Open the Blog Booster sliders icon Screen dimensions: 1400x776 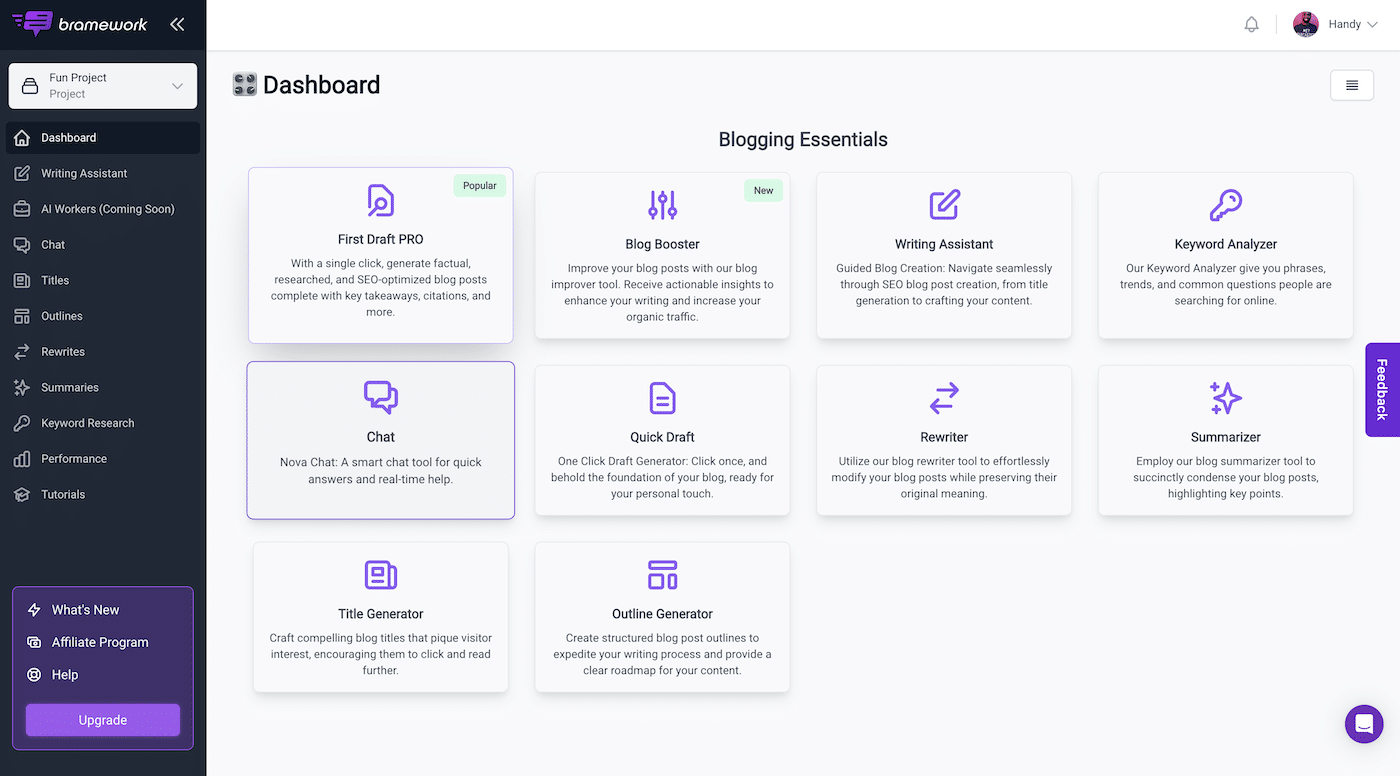[663, 205]
